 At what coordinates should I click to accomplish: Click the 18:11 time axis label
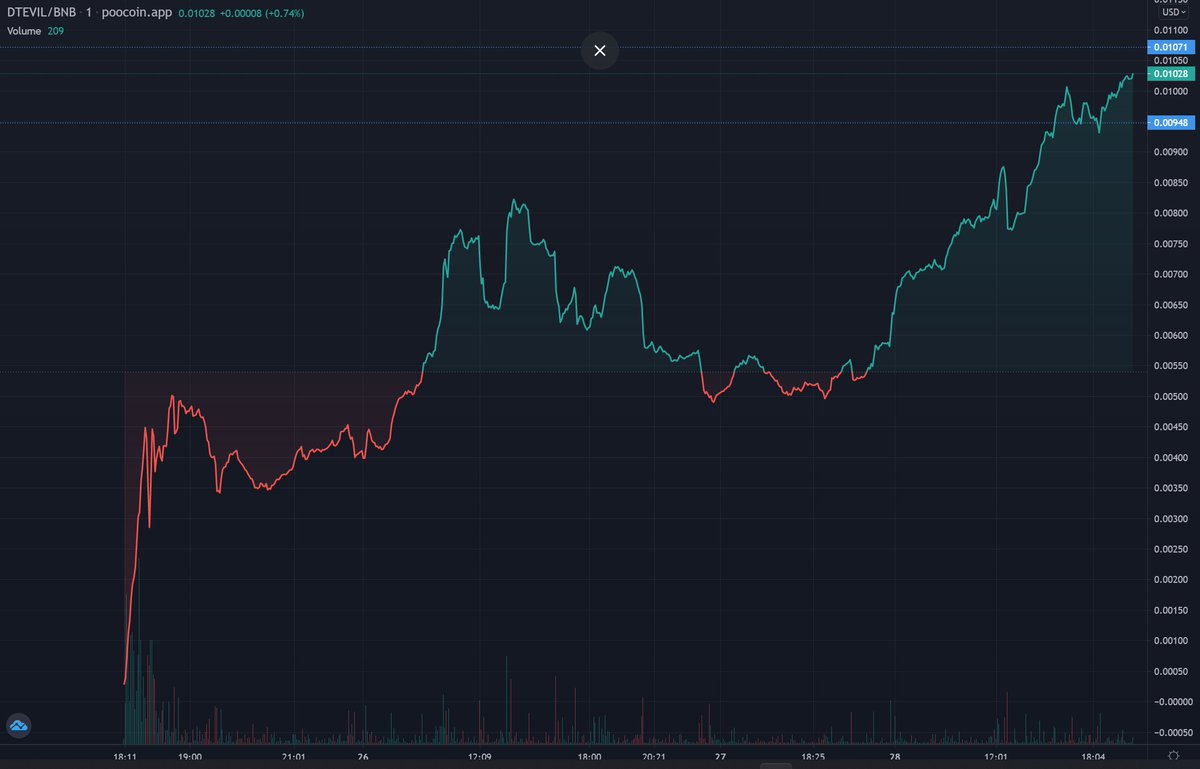point(125,757)
